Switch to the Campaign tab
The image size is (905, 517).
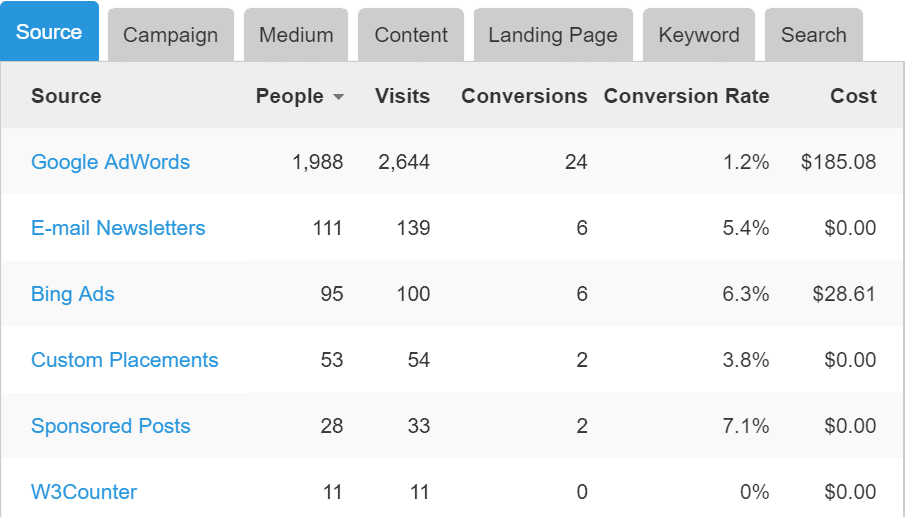170,35
